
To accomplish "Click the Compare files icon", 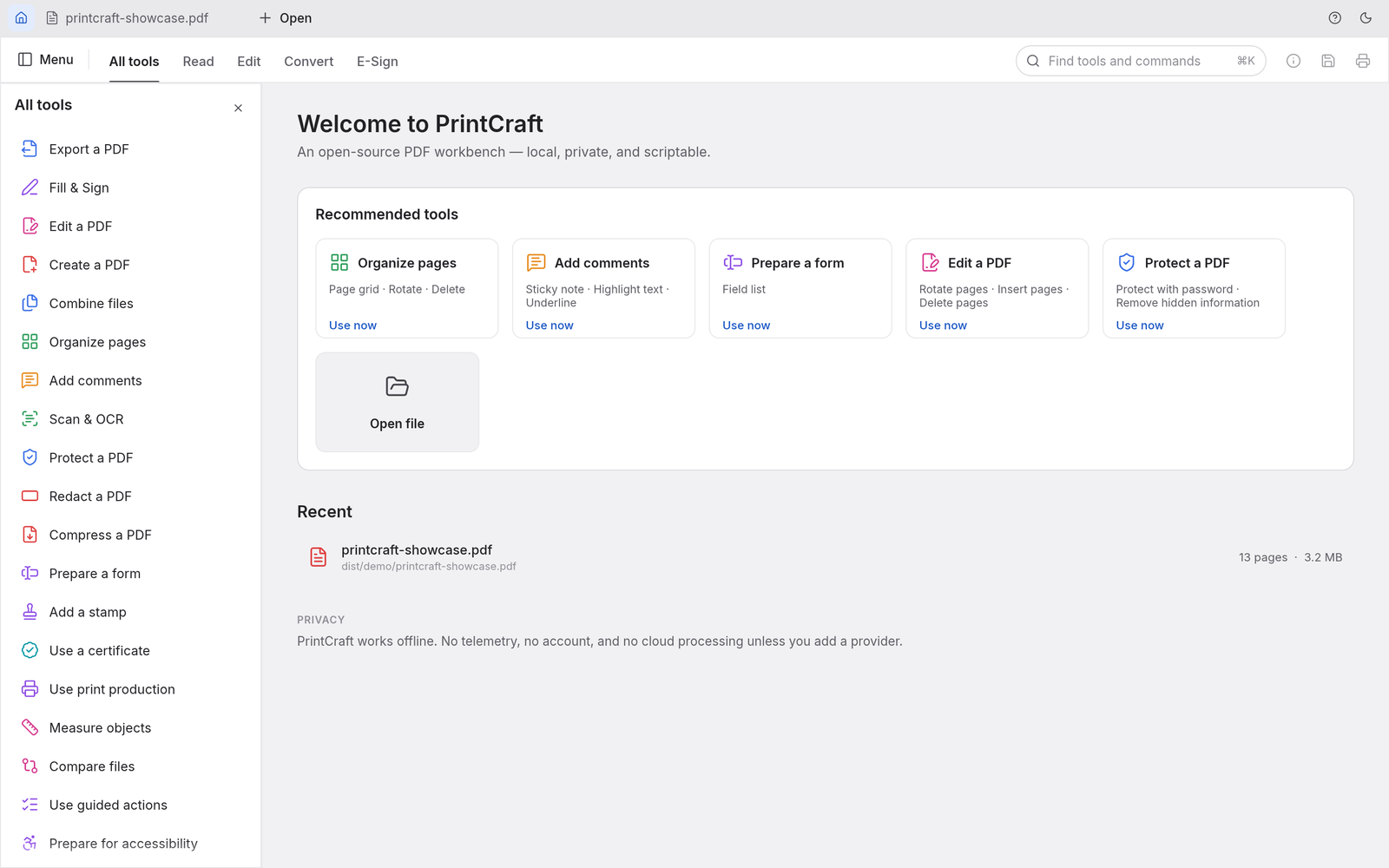I will click(x=30, y=766).
